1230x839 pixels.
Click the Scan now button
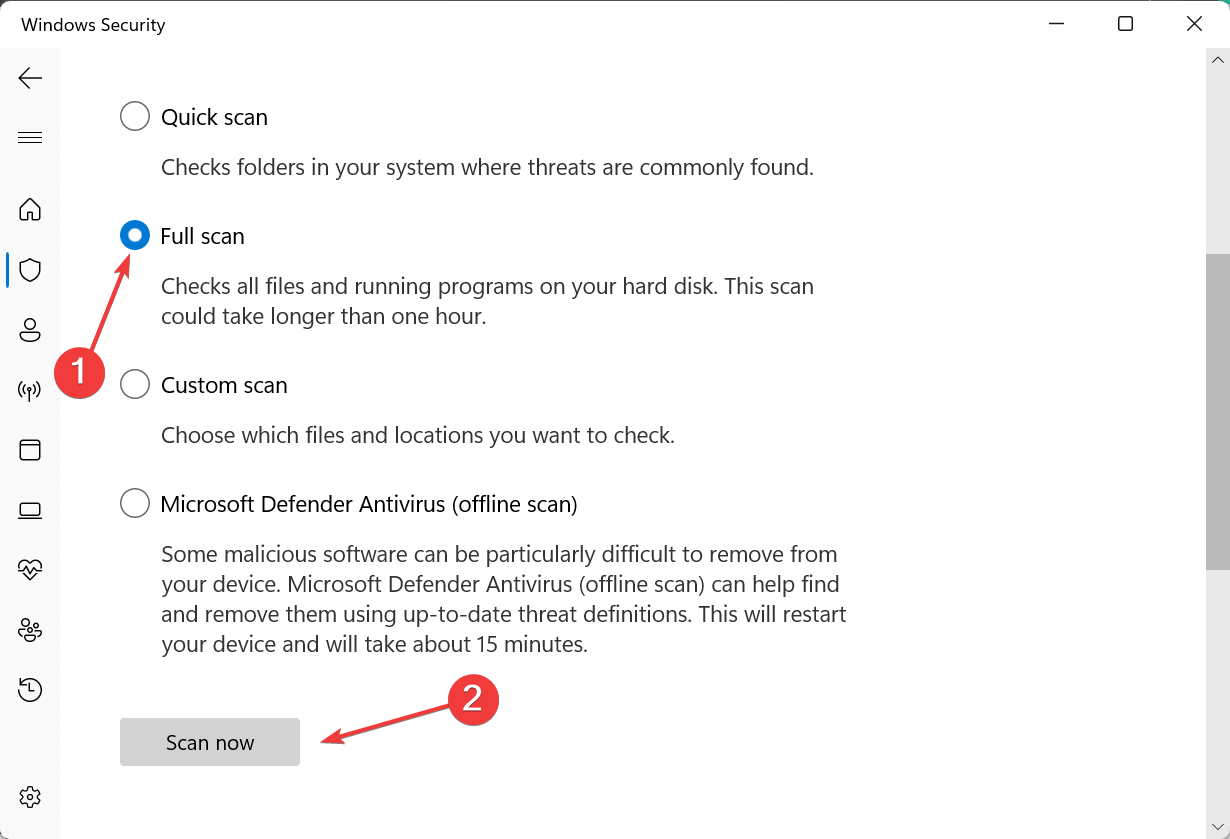coord(210,742)
